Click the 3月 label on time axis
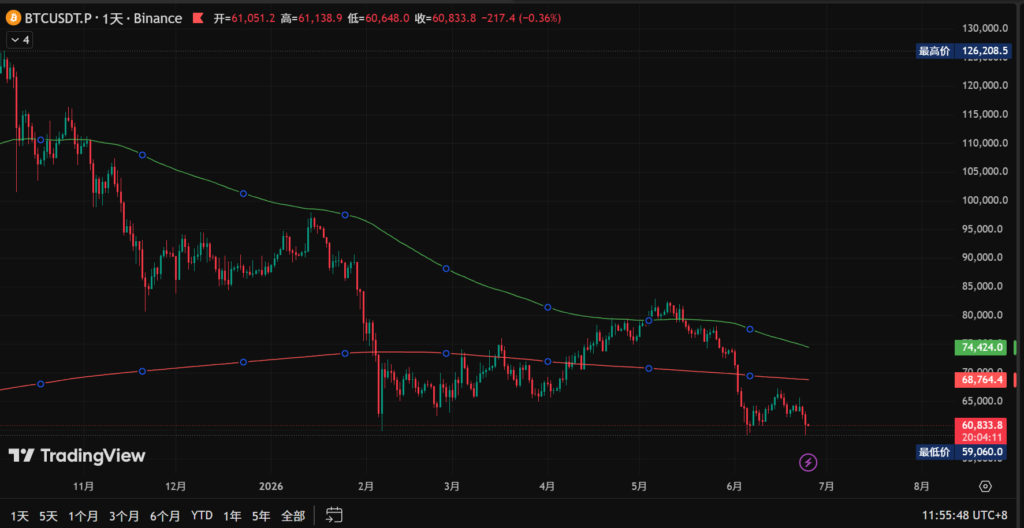The width and height of the screenshot is (1024, 528). pos(451,486)
